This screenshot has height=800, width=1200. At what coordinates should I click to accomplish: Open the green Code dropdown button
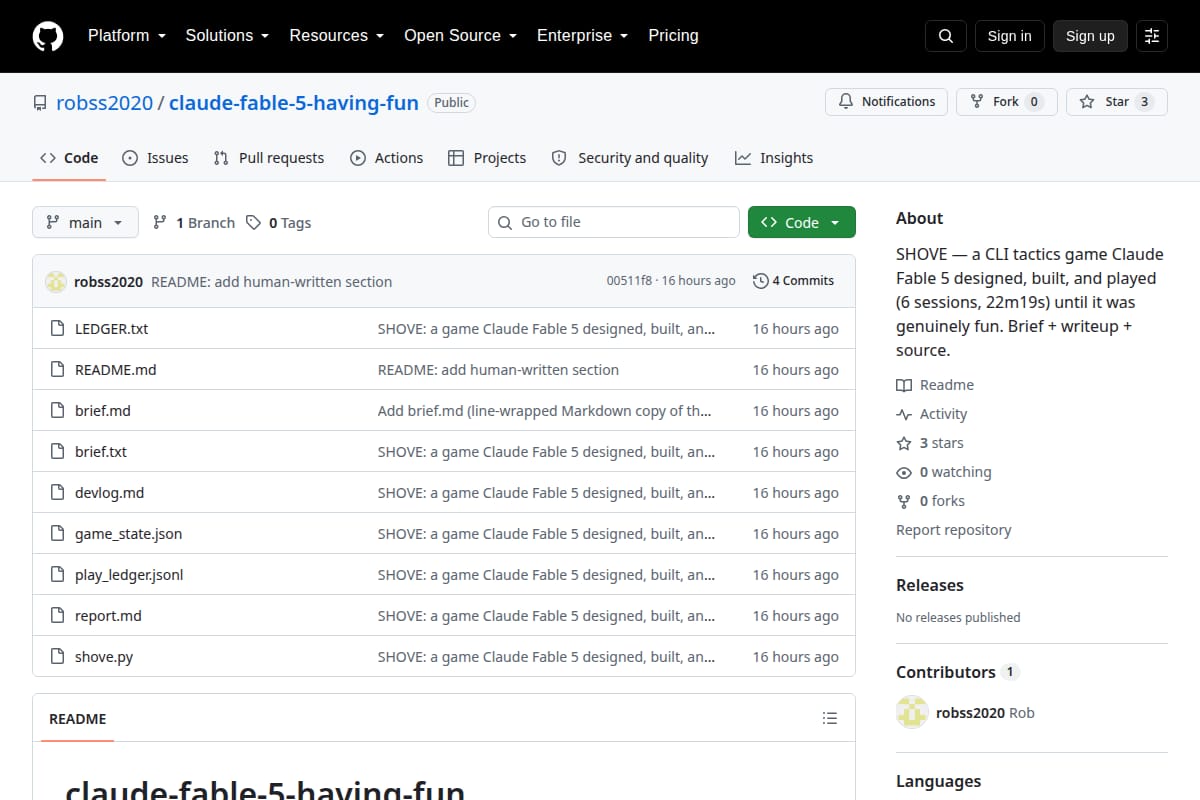[x=802, y=222]
